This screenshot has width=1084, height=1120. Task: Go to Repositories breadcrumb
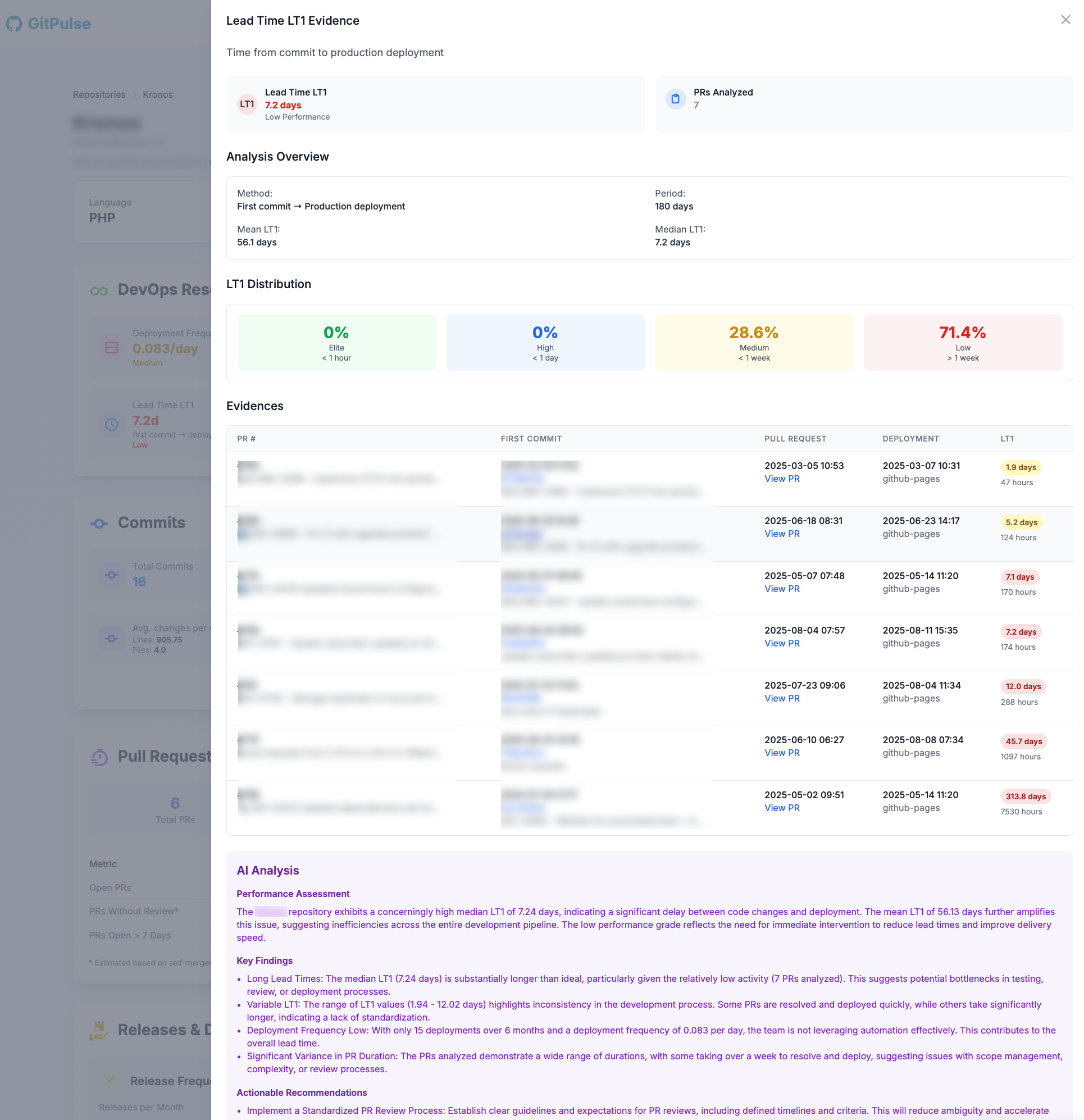point(99,94)
